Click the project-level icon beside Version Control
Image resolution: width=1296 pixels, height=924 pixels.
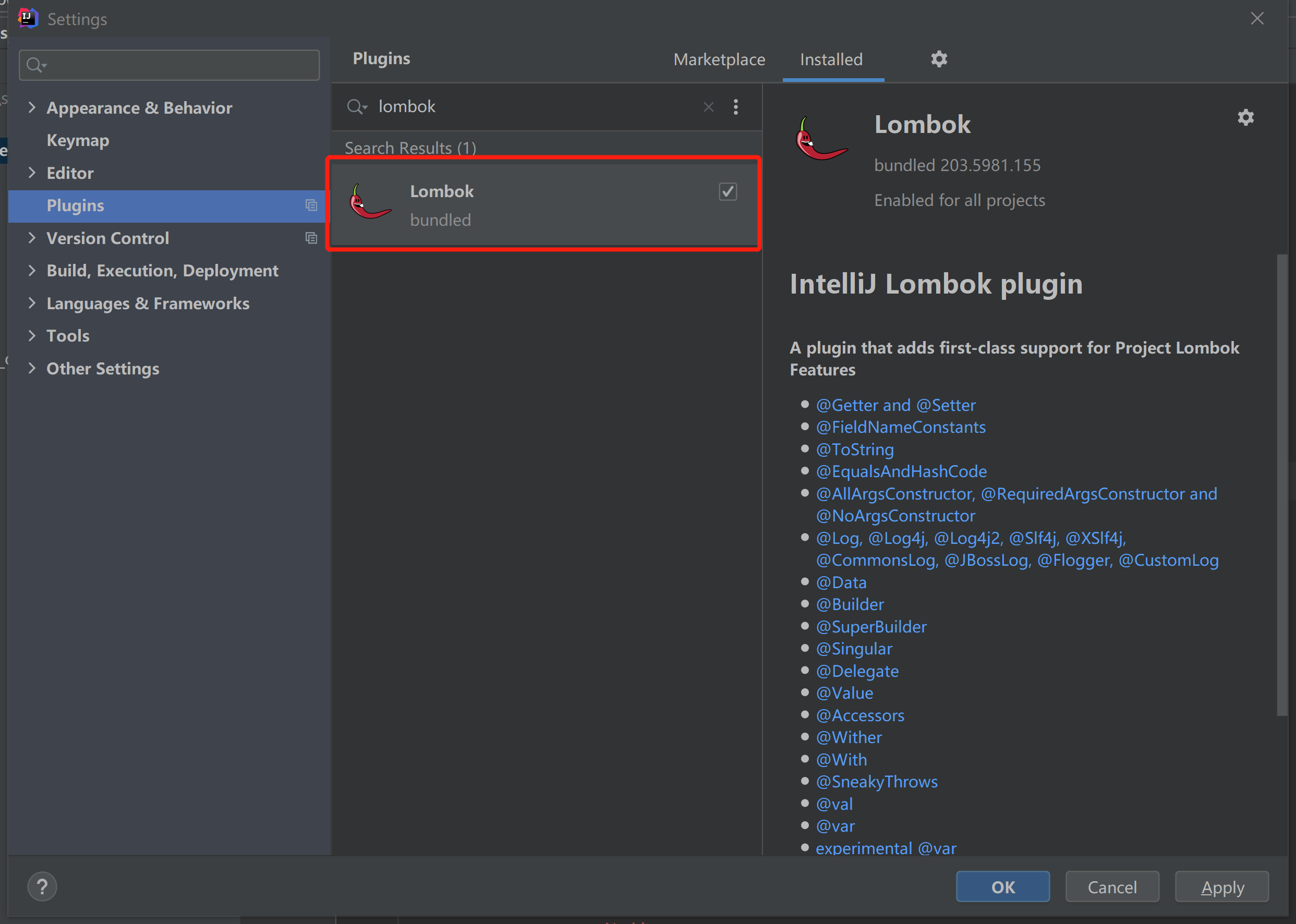[x=311, y=238]
